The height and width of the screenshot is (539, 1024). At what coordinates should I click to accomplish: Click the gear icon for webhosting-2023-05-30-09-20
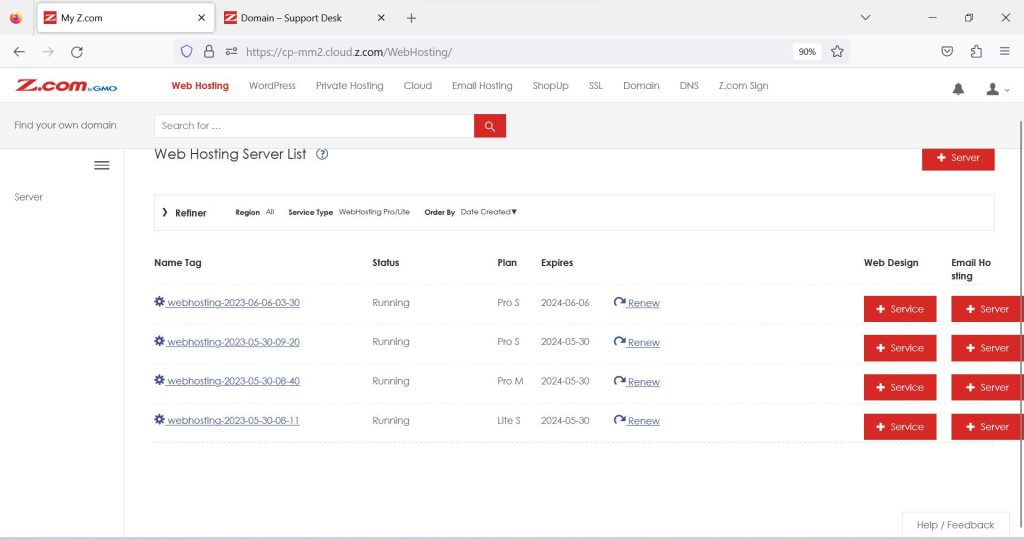[159, 341]
